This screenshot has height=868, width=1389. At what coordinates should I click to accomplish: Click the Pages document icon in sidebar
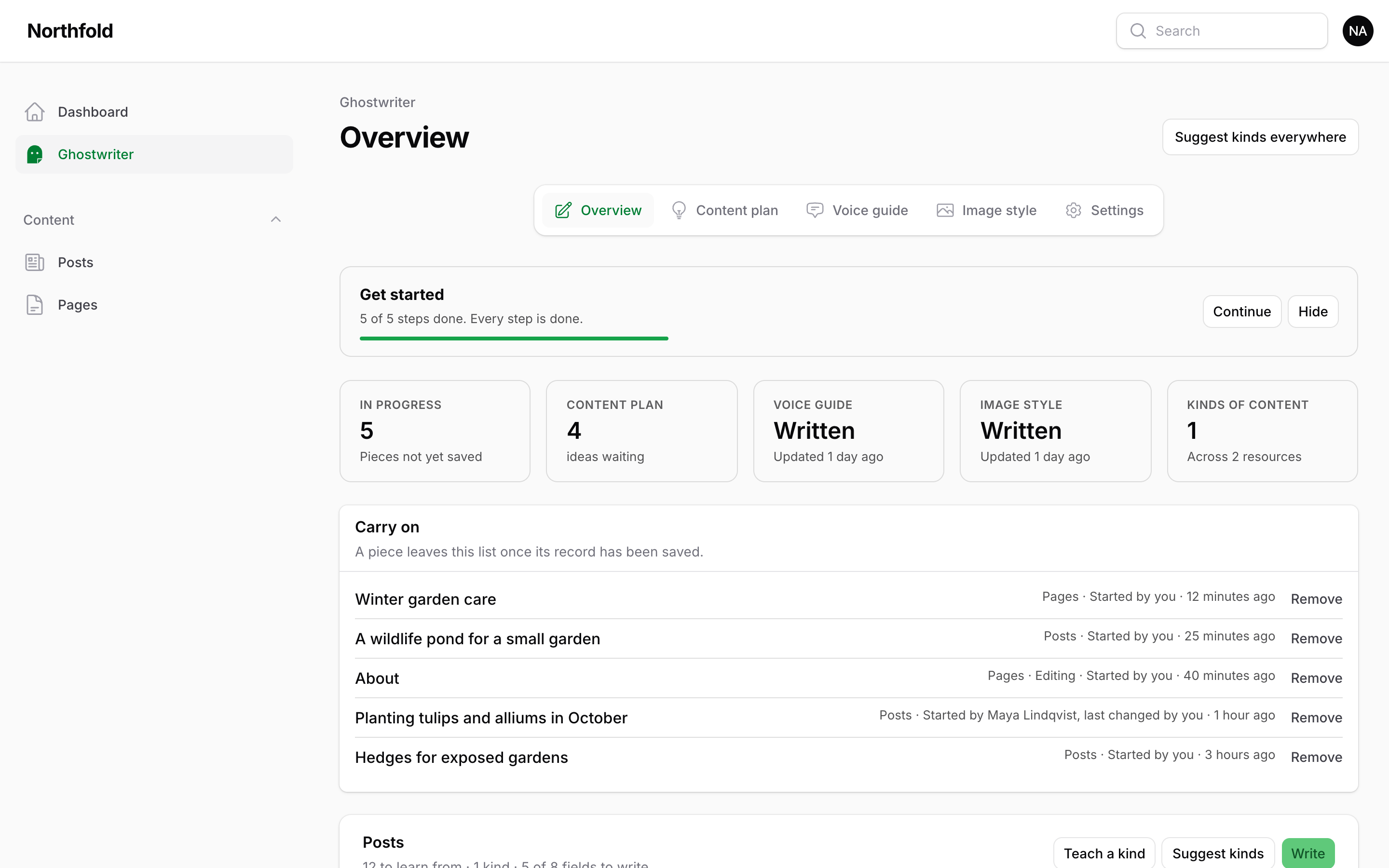pos(34,305)
